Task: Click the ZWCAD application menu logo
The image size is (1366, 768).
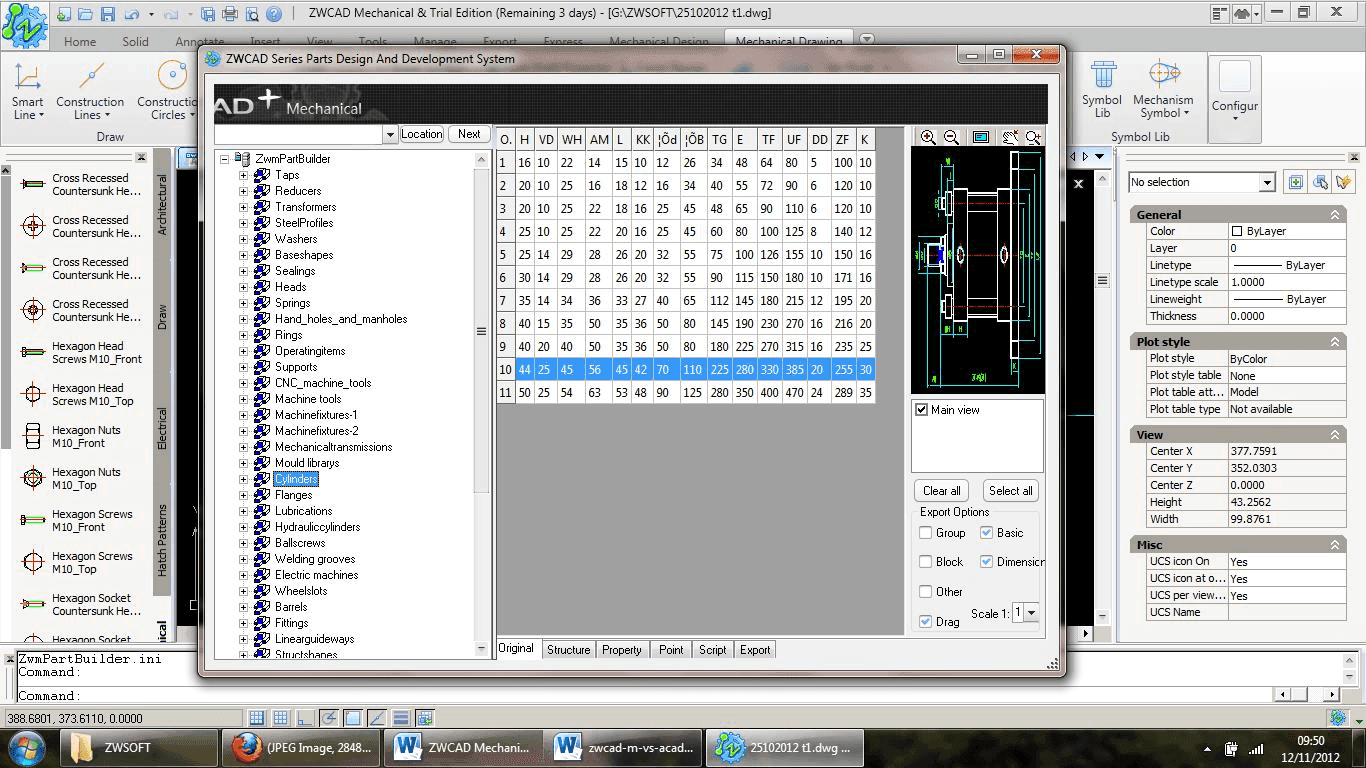Action: tap(24, 26)
